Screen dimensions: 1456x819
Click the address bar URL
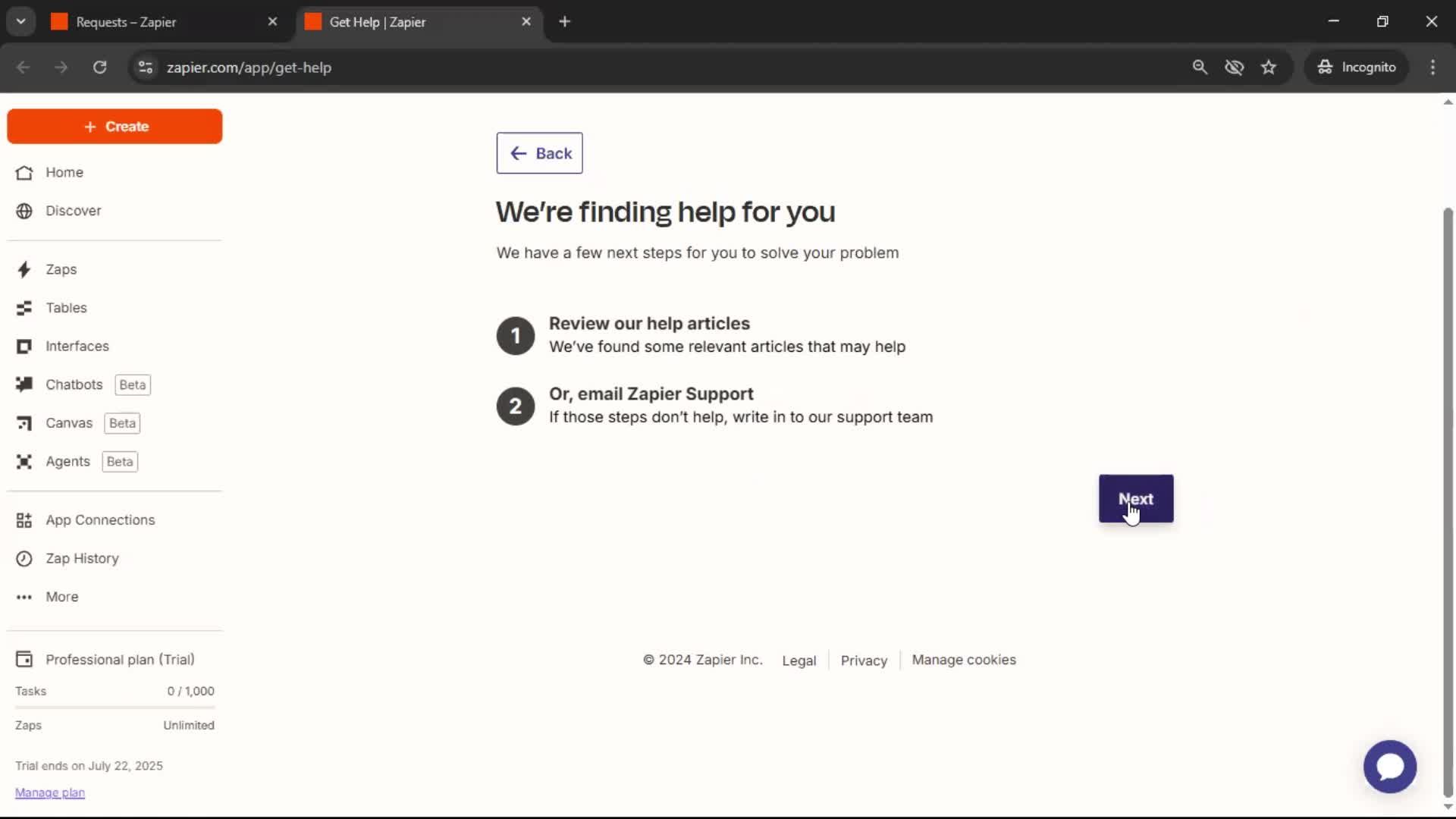click(x=249, y=67)
